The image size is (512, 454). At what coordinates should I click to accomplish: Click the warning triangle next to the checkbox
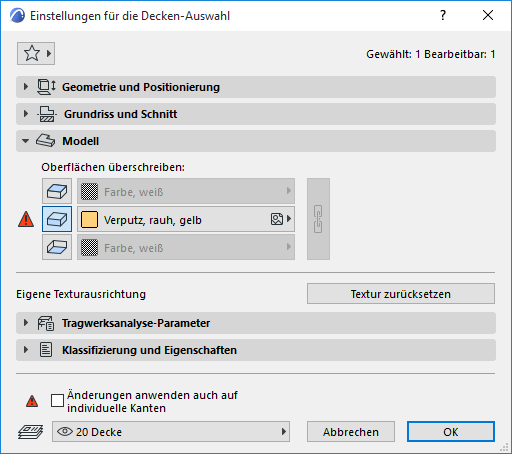coord(32,401)
